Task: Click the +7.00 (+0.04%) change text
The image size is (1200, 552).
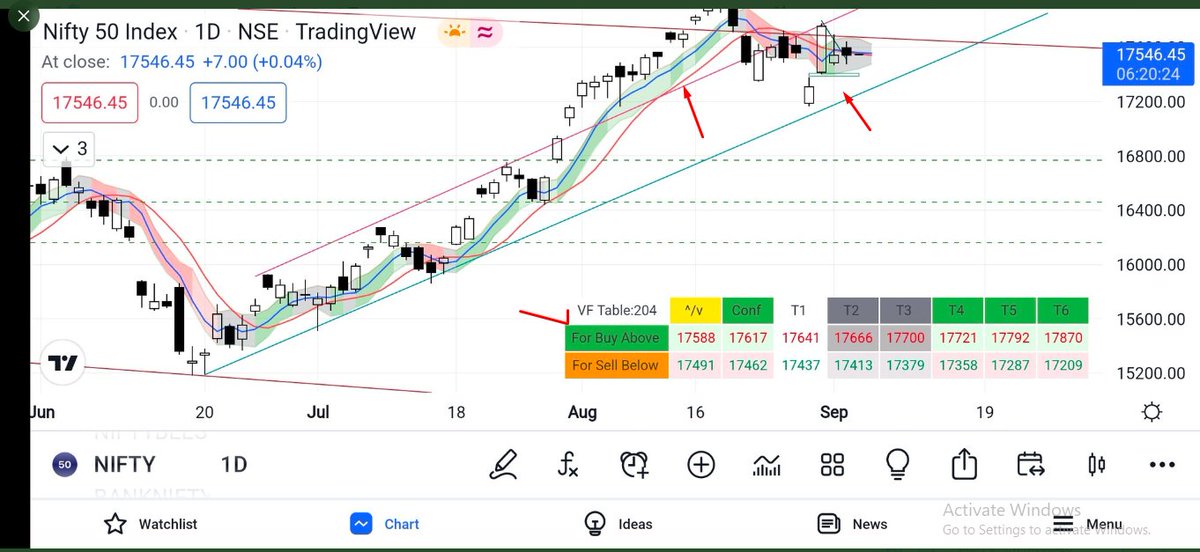Action: point(261,62)
